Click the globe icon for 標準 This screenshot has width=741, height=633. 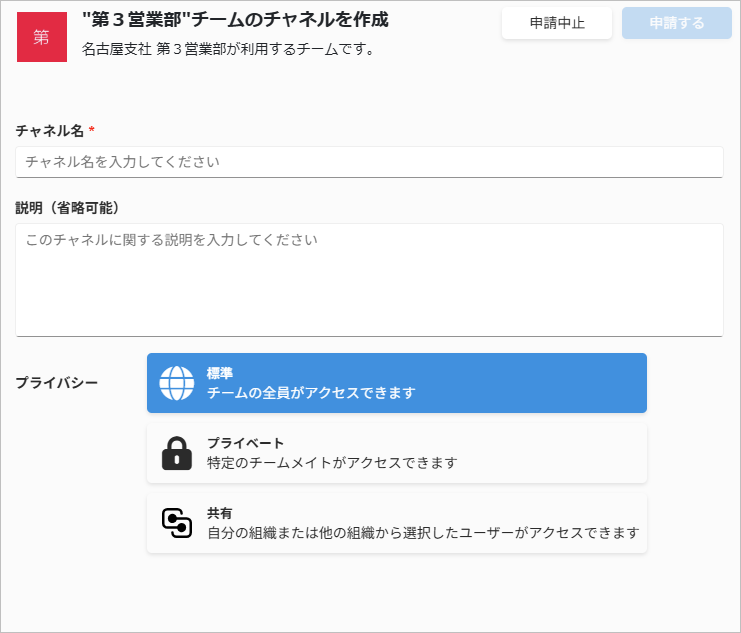tap(177, 383)
